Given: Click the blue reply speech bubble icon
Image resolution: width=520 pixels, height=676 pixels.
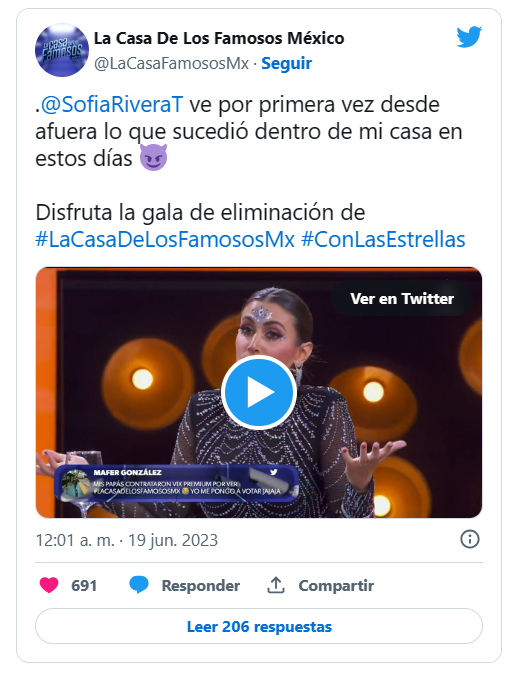Looking at the screenshot, I should (x=139, y=585).
